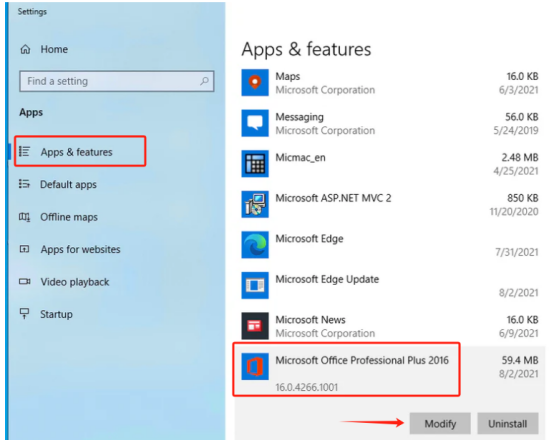The height and width of the screenshot is (440, 554).
Task: Click the Microsoft ASP.NET MVC 2 icon
Action: tap(255, 204)
